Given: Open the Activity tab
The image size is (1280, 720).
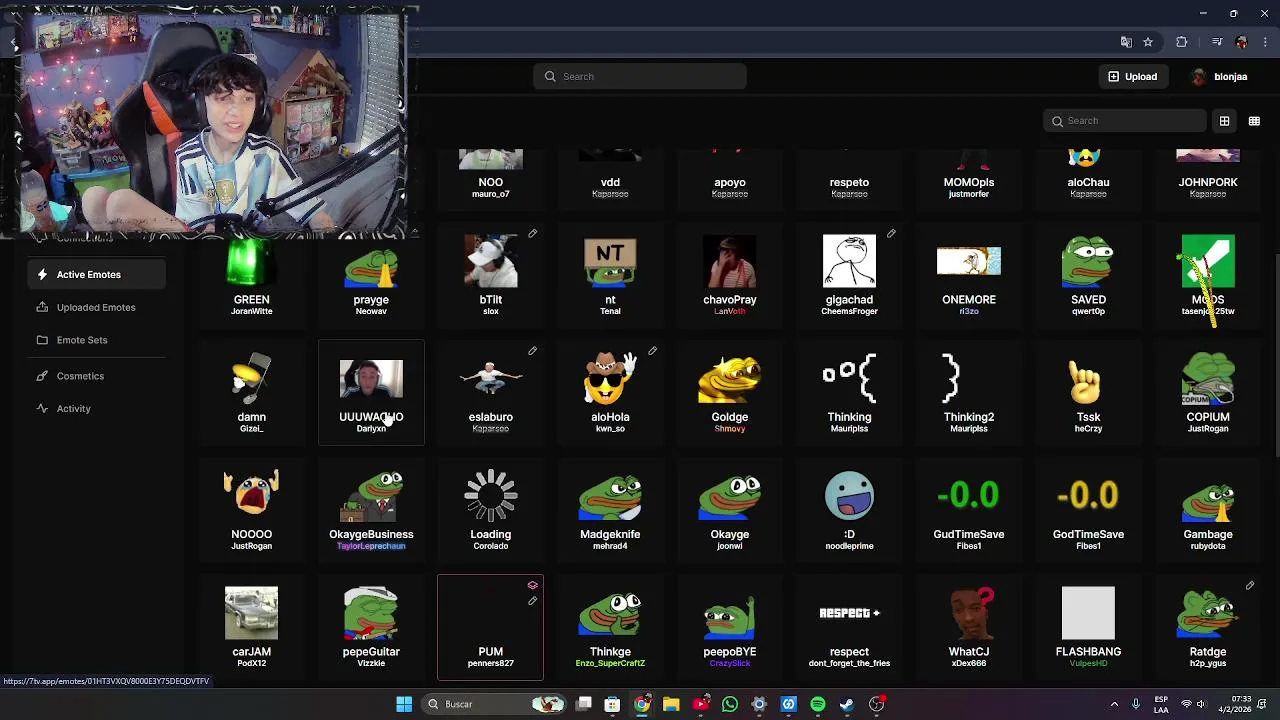Looking at the screenshot, I should [x=97, y=408].
